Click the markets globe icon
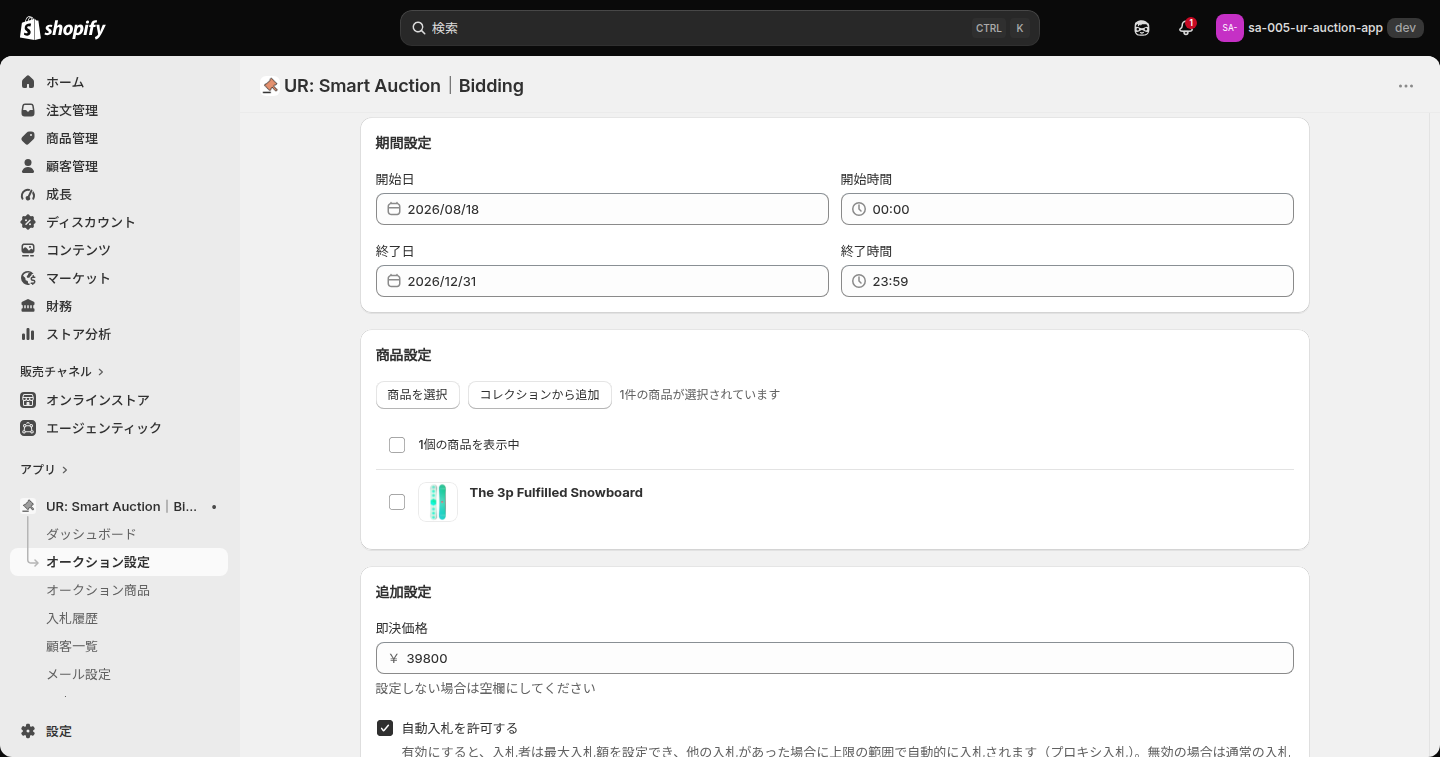 click(x=28, y=278)
